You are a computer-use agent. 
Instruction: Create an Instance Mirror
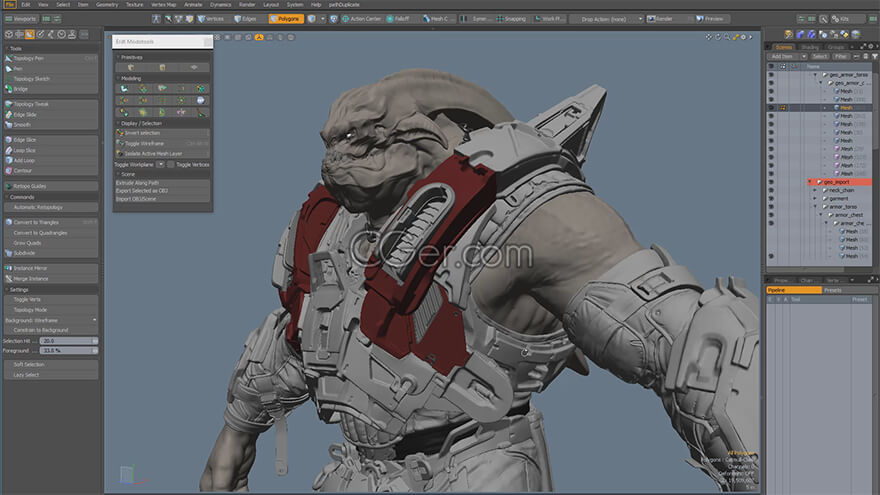coord(51,268)
